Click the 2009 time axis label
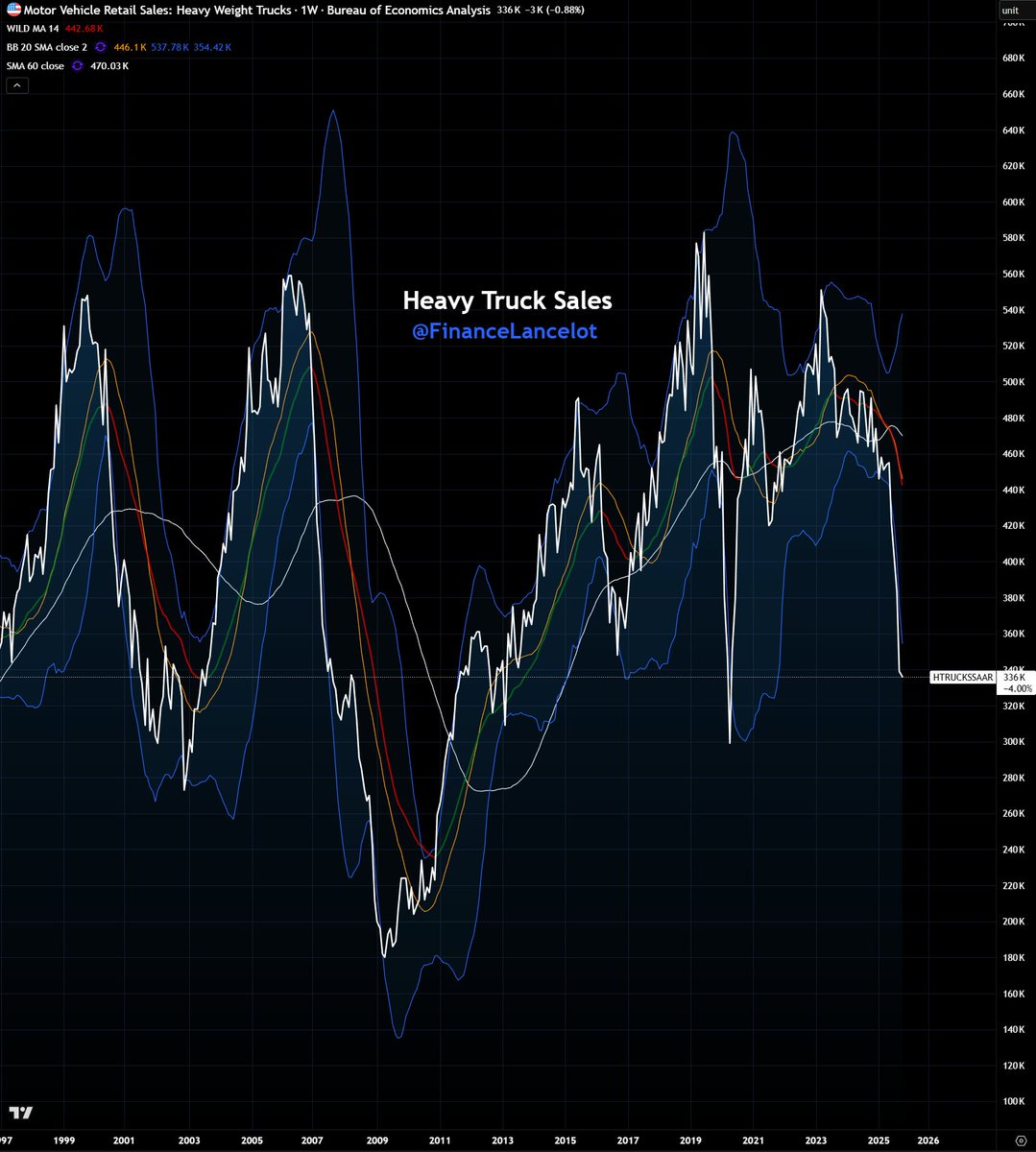Image resolution: width=1036 pixels, height=1152 pixels. tap(376, 1140)
